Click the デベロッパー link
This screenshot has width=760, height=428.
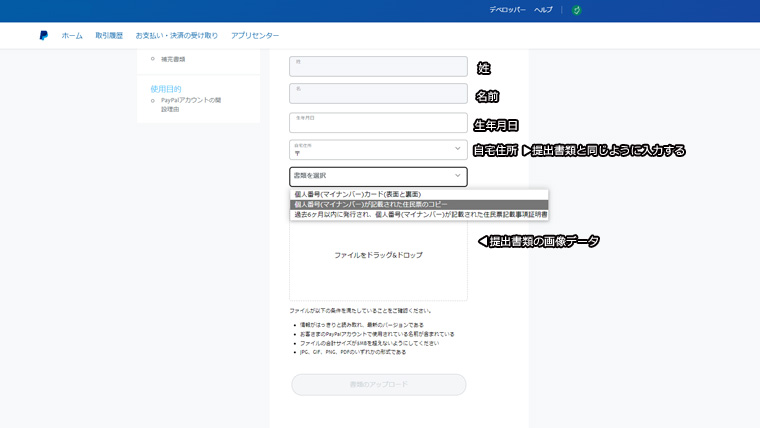(507, 9)
